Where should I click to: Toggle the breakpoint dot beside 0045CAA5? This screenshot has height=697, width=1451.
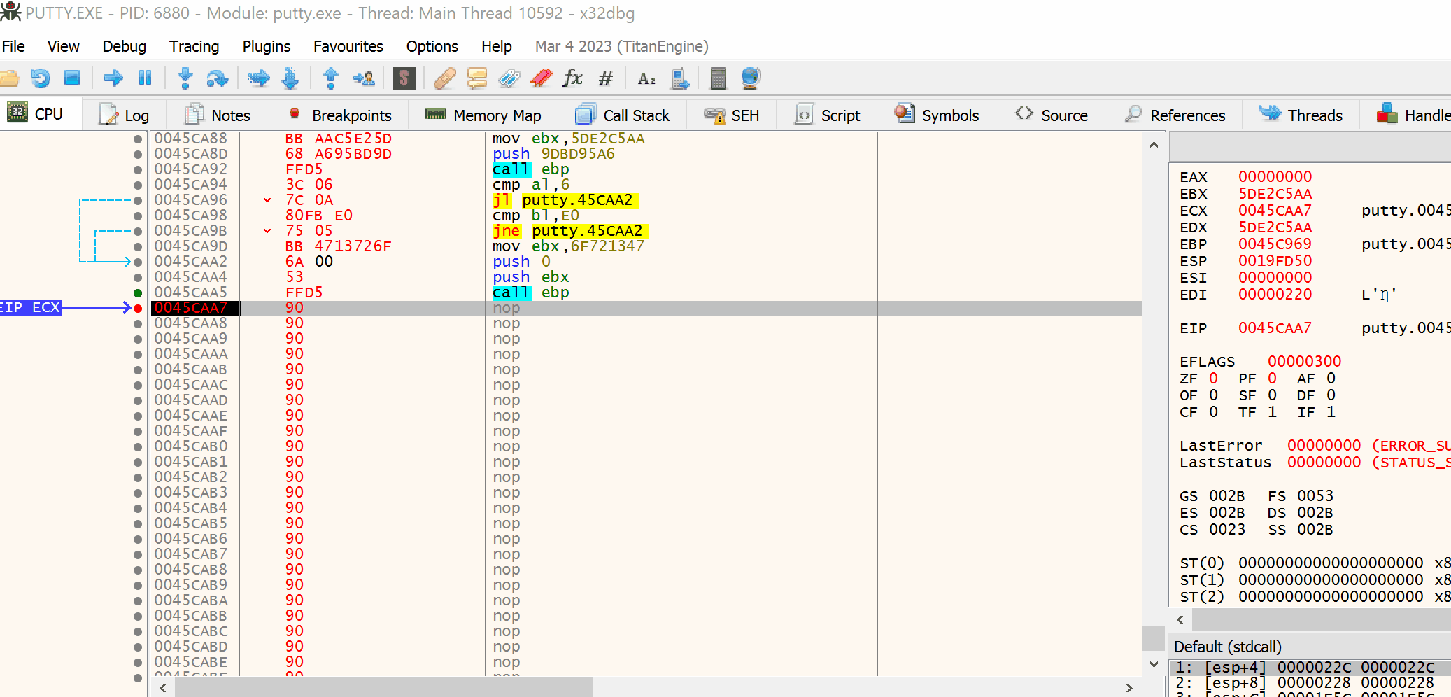(x=136, y=292)
